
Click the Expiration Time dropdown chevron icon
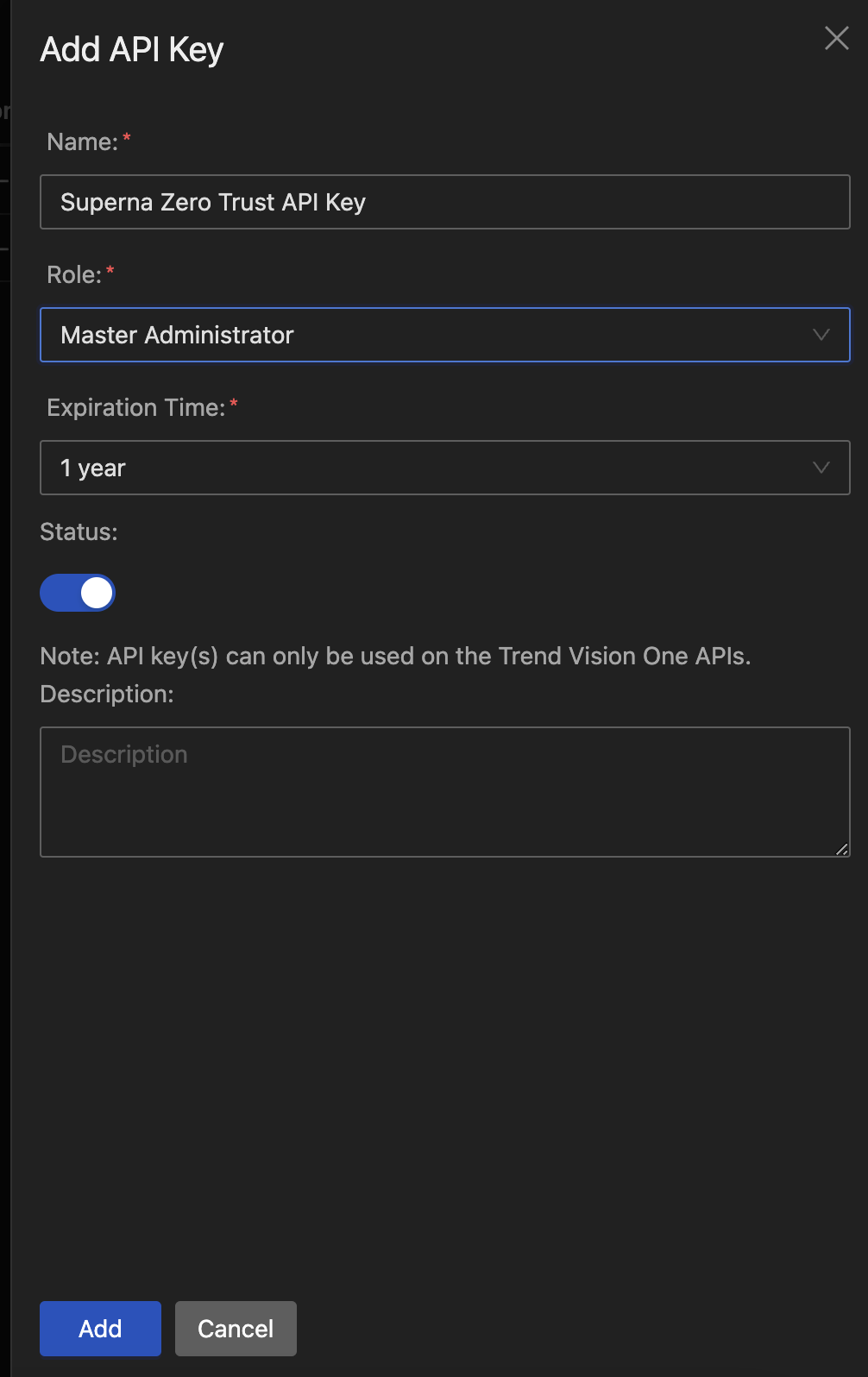coord(821,468)
